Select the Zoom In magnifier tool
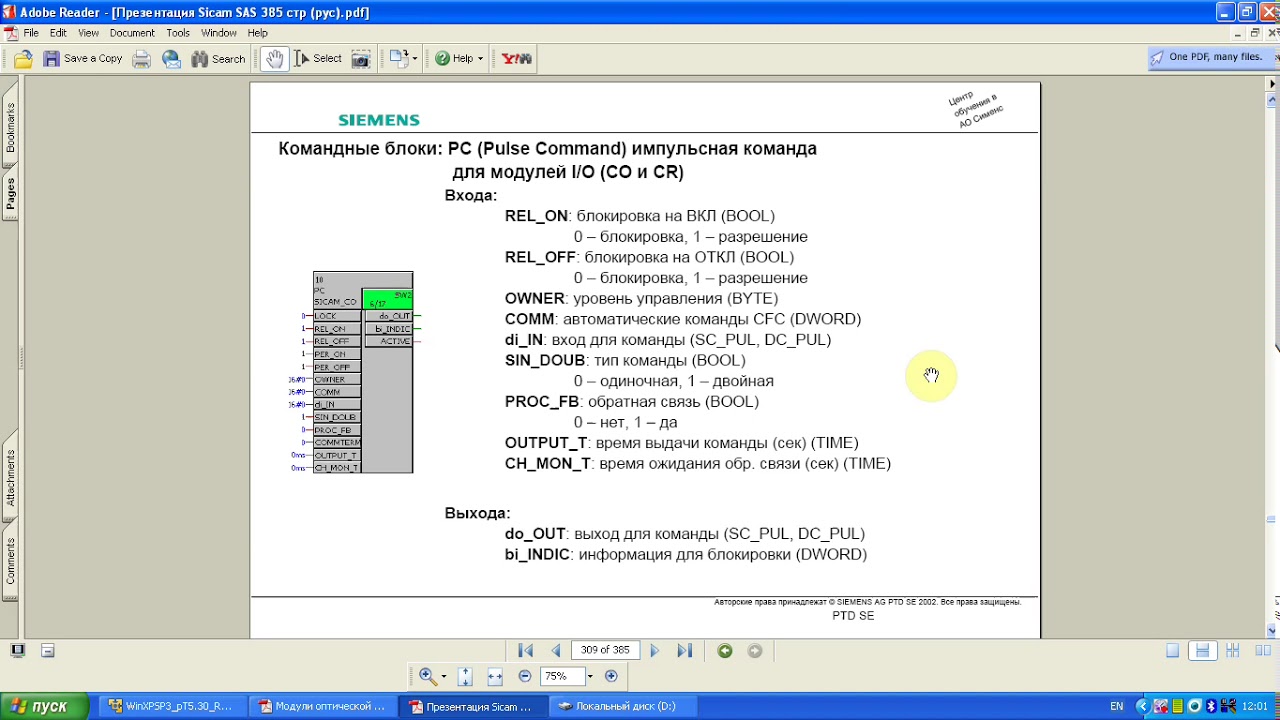The image size is (1280, 720). point(427,677)
